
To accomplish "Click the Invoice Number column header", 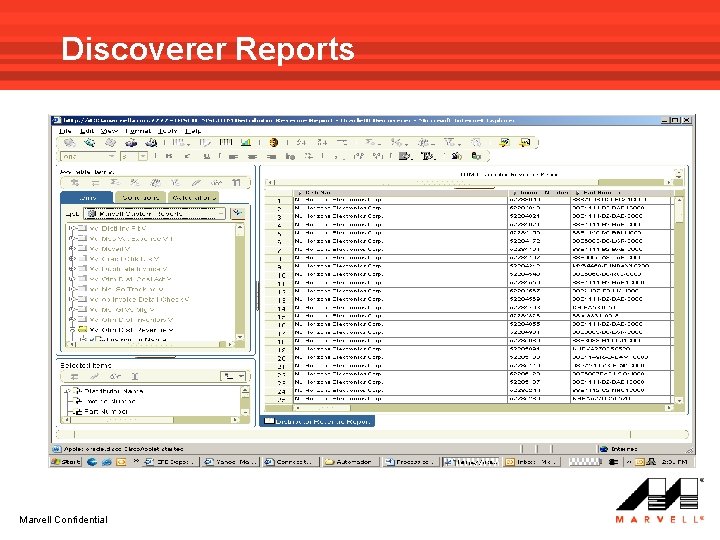I will (x=539, y=192).
